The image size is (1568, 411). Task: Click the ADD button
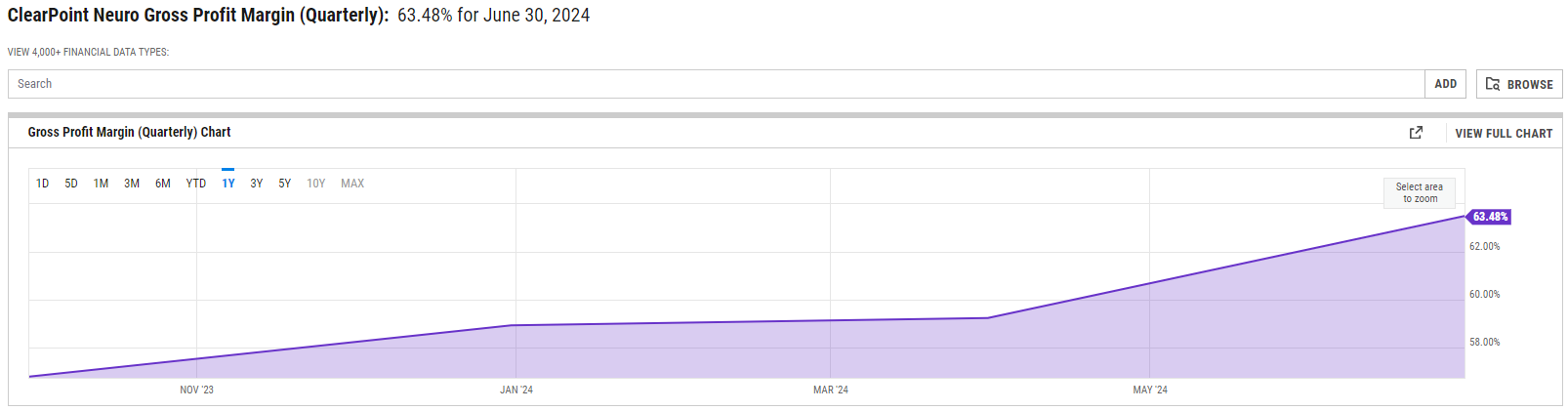click(x=1445, y=84)
